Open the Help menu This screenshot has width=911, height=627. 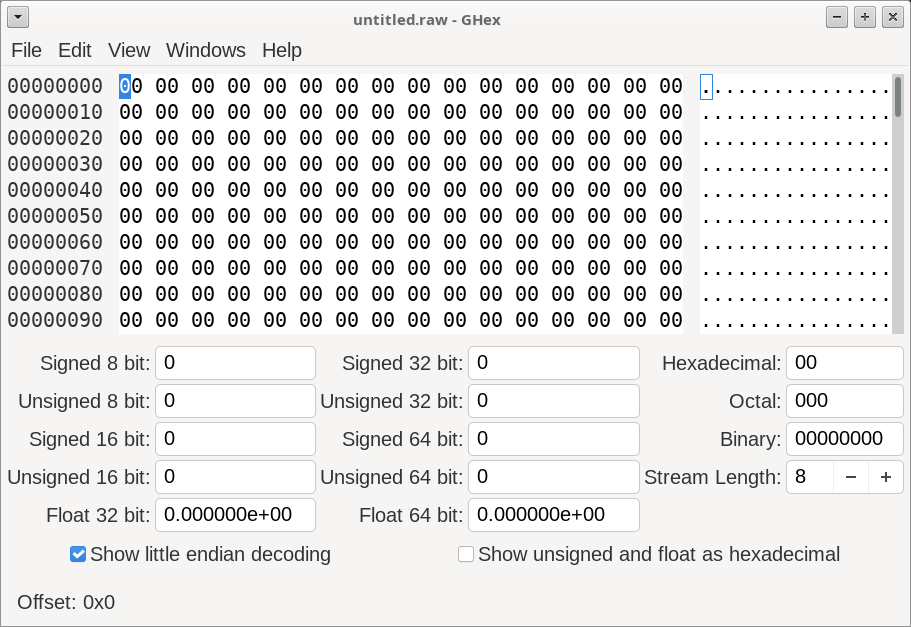[x=282, y=51]
